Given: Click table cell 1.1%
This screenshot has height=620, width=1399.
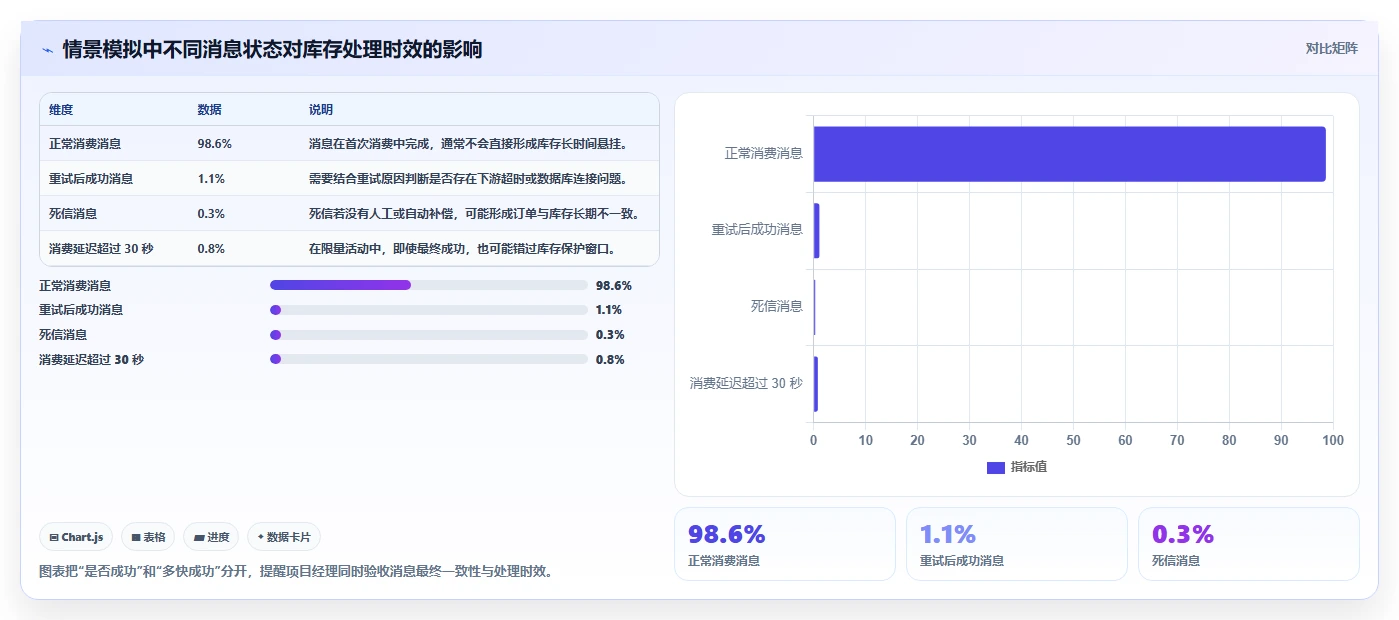Looking at the screenshot, I should click(x=211, y=179).
